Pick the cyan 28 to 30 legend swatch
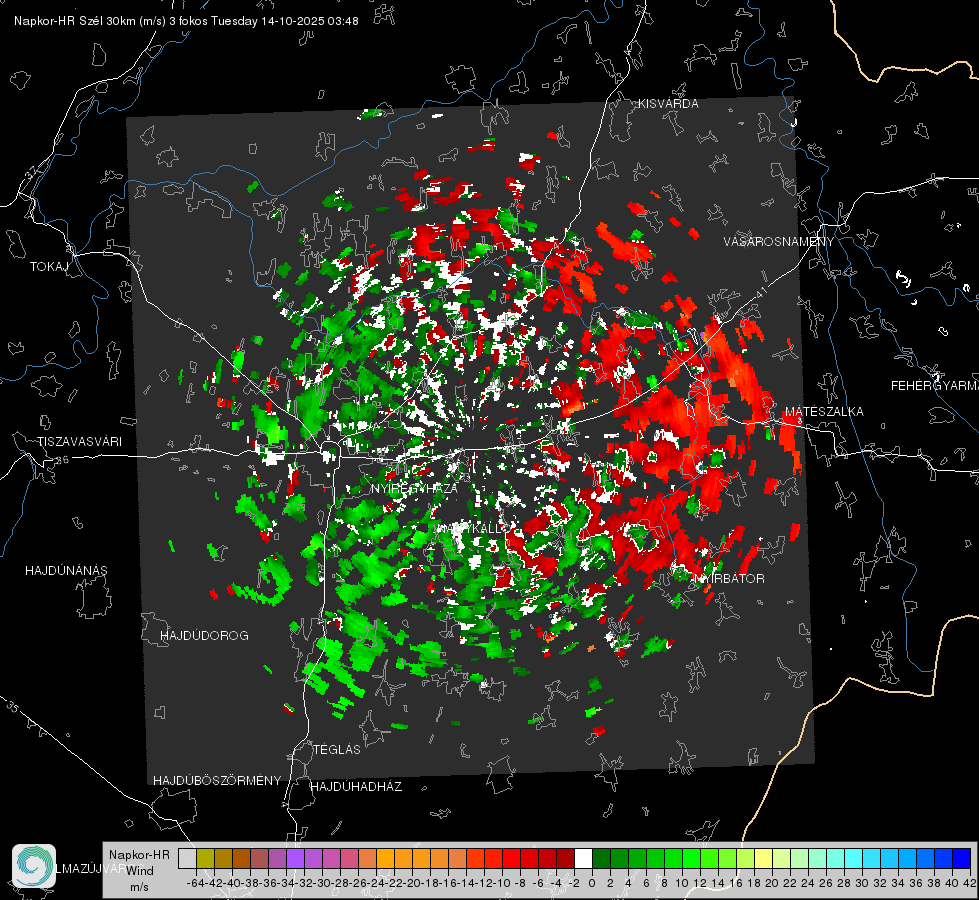The height and width of the screenshot is (900, 979). 854,858
